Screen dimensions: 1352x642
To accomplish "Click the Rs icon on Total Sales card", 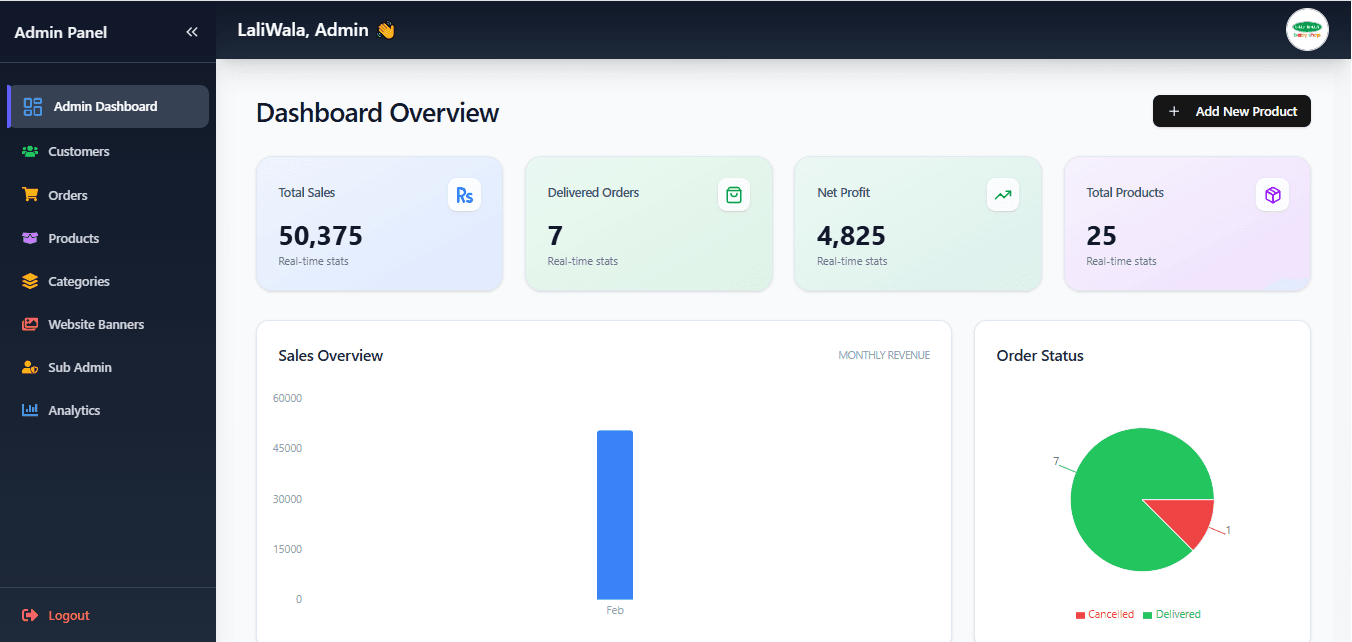I will click(x=464, y=195).
